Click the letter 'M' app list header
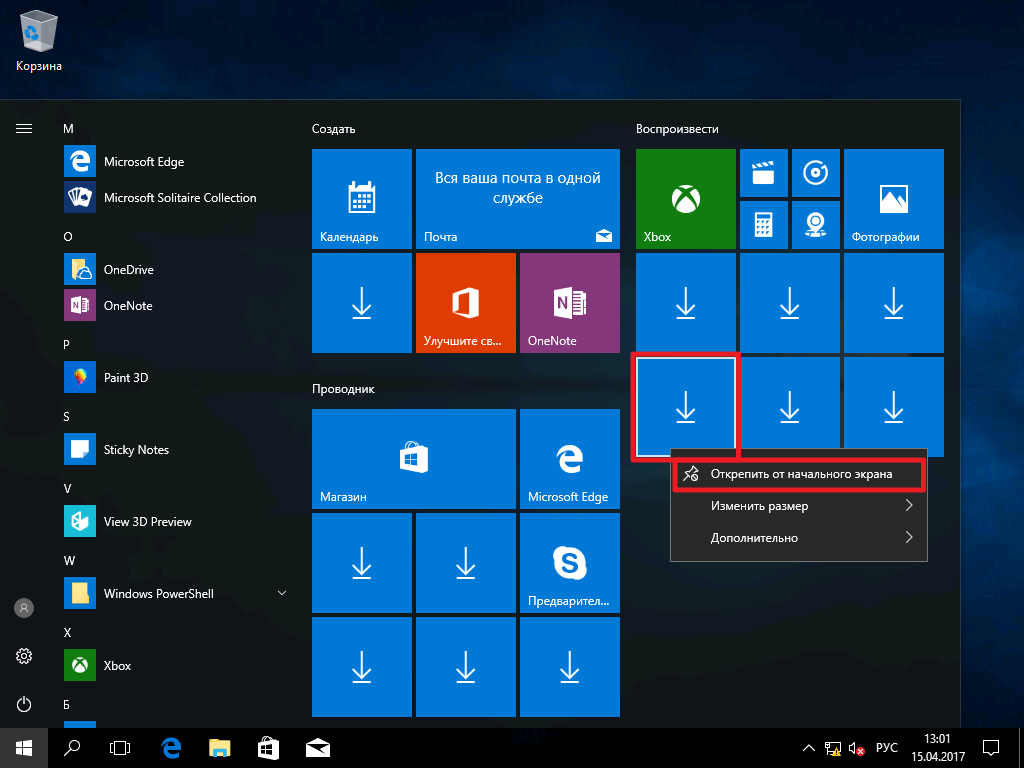This screenshot has width=1024, height=768. (x=68, y=129)
